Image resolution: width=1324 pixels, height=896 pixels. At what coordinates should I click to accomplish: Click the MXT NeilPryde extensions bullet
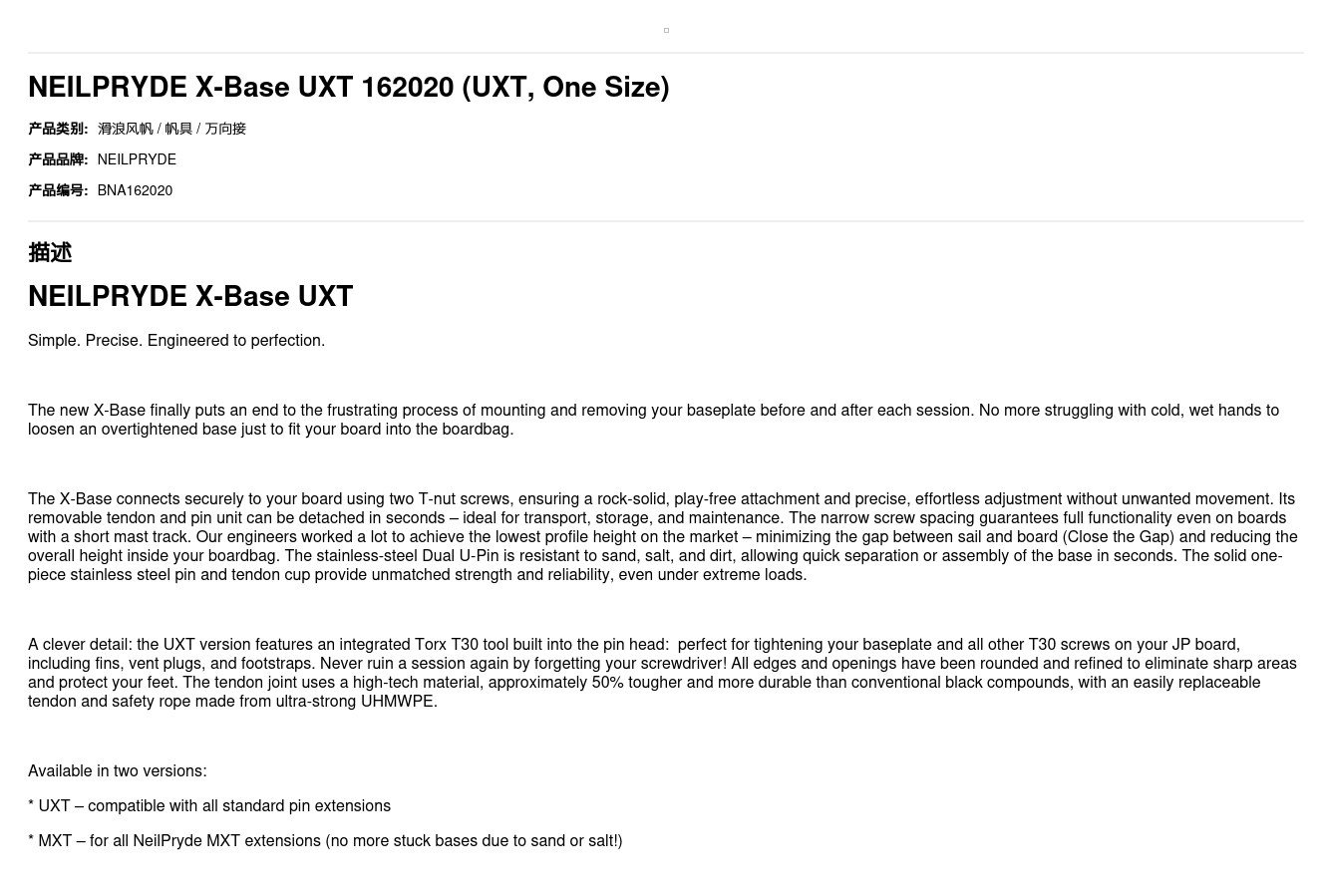325,841
